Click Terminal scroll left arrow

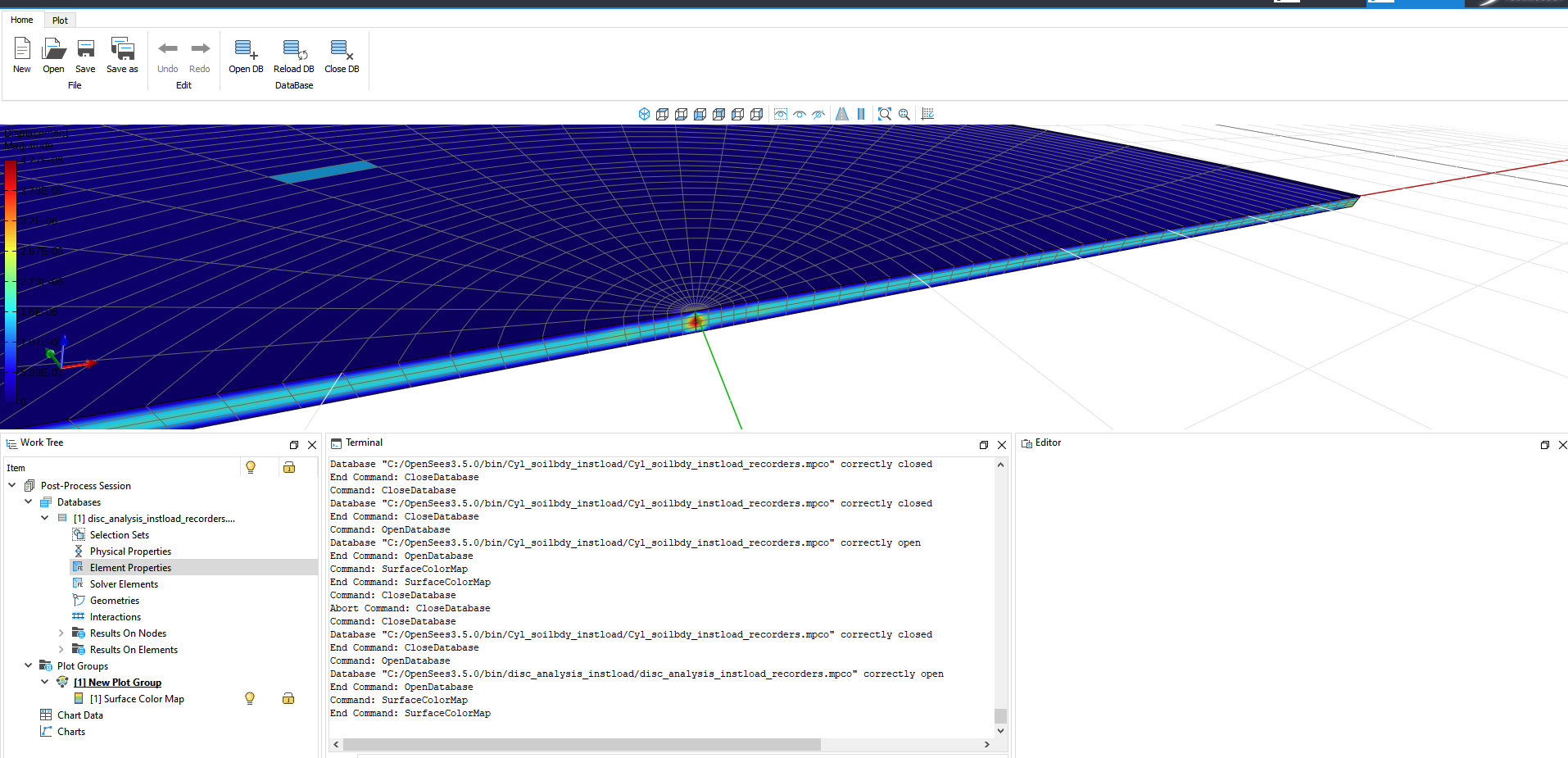[336, 744]
